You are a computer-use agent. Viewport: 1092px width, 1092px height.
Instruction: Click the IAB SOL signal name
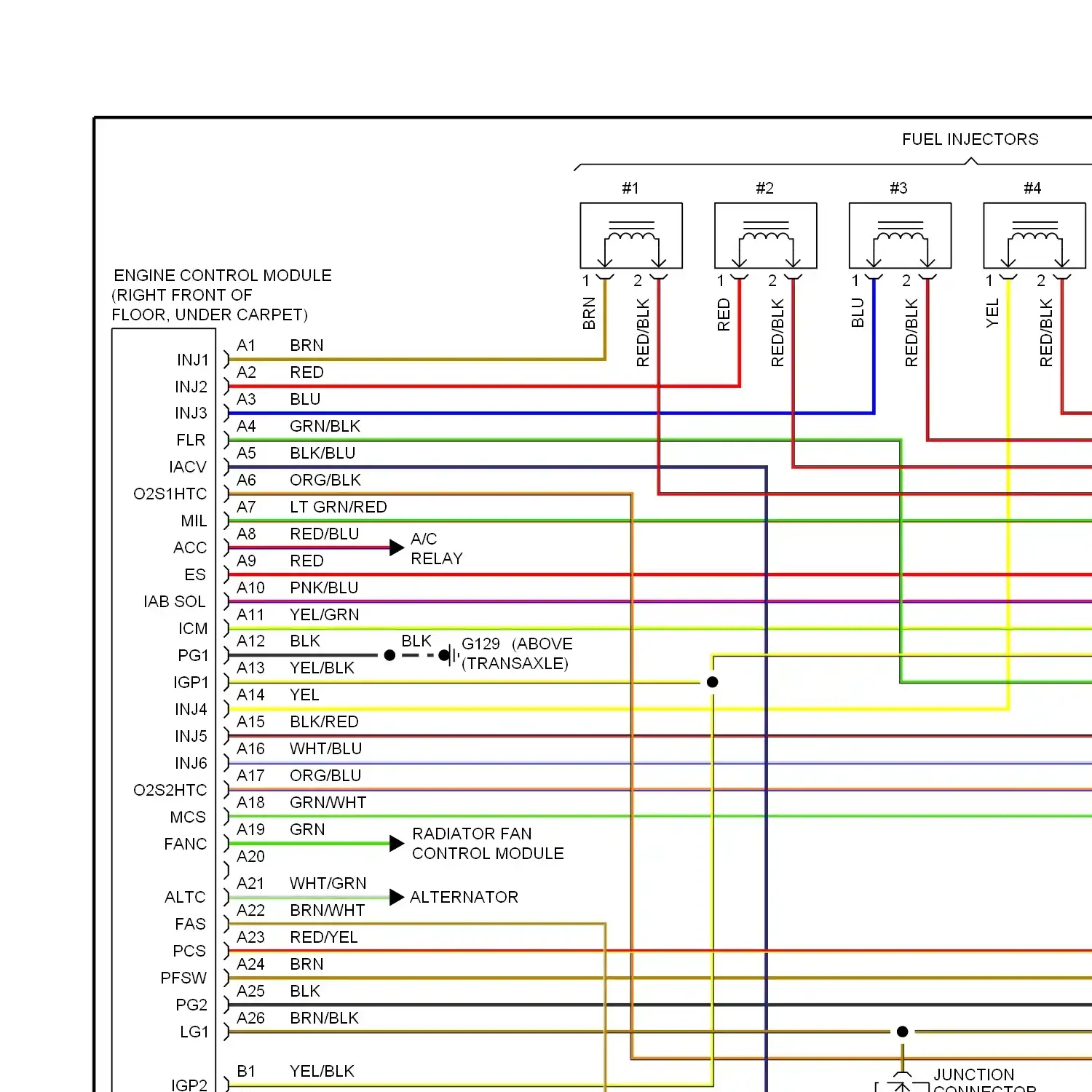tap(175, 601)
